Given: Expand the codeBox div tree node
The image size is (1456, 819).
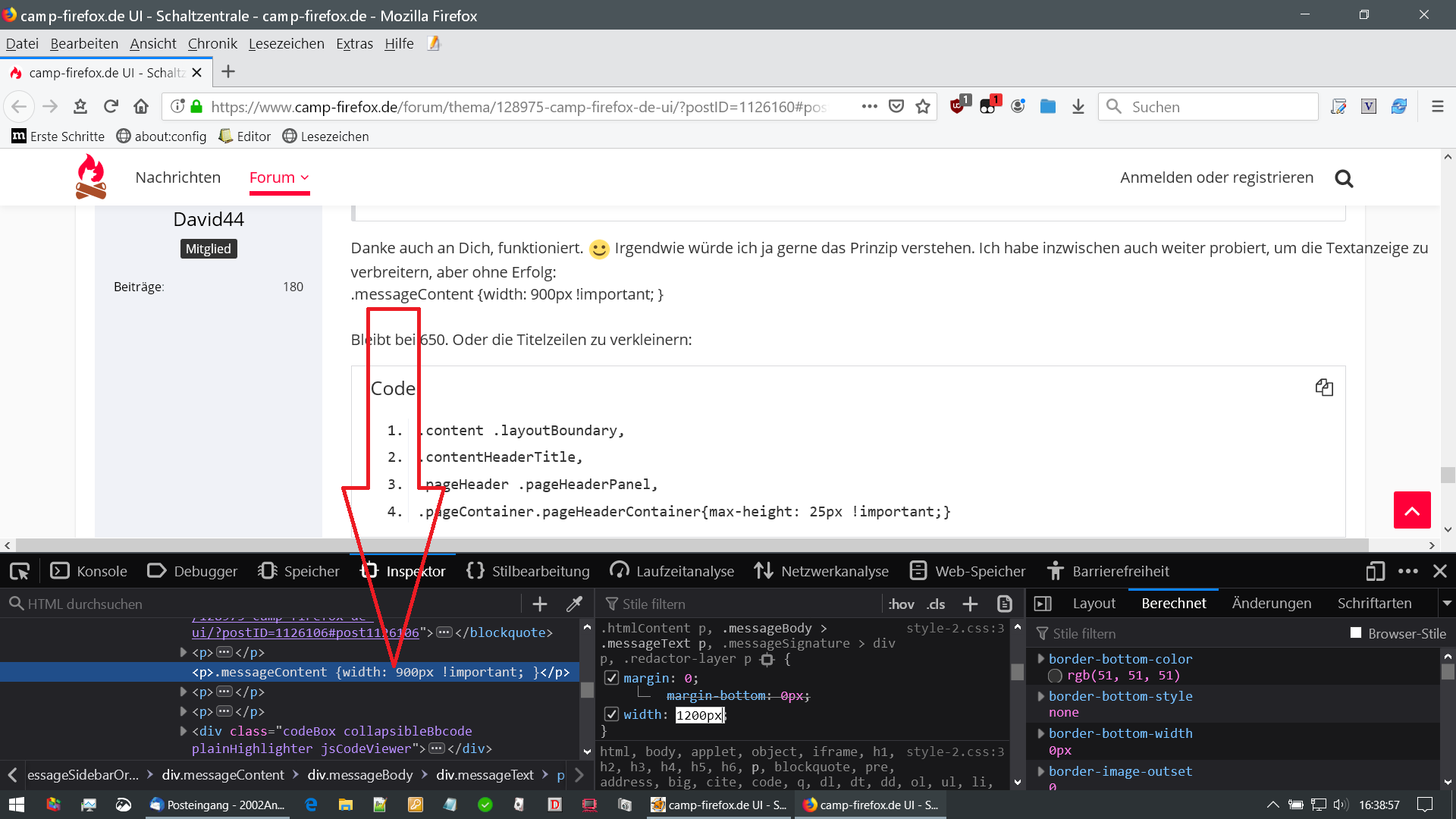Looking at the screenshot, I should pyautogui.click(x=183, y=731).
